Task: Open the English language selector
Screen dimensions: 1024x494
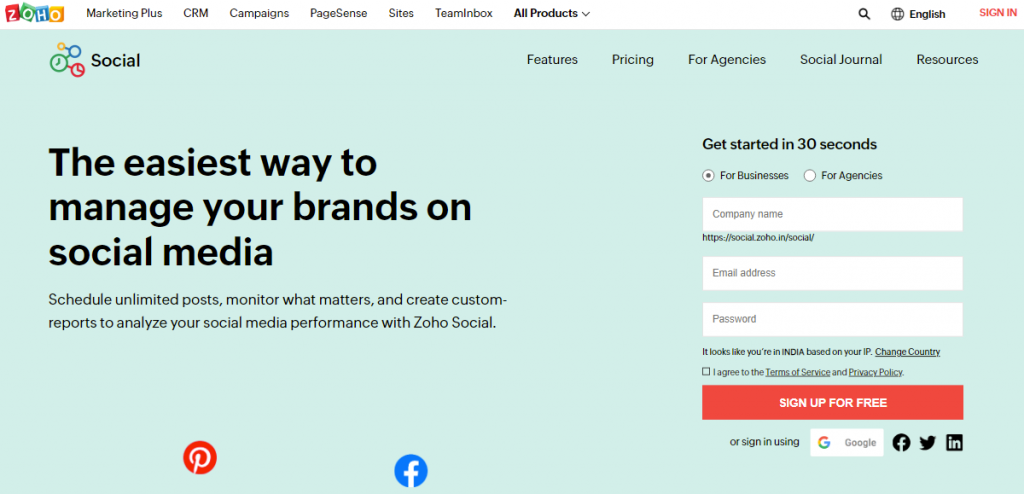Action: point(918,14)
